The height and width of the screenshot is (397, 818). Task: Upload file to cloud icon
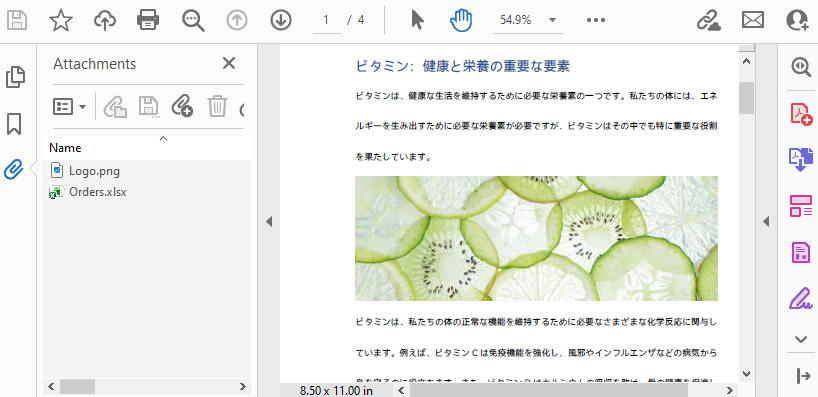pos(105,20)
